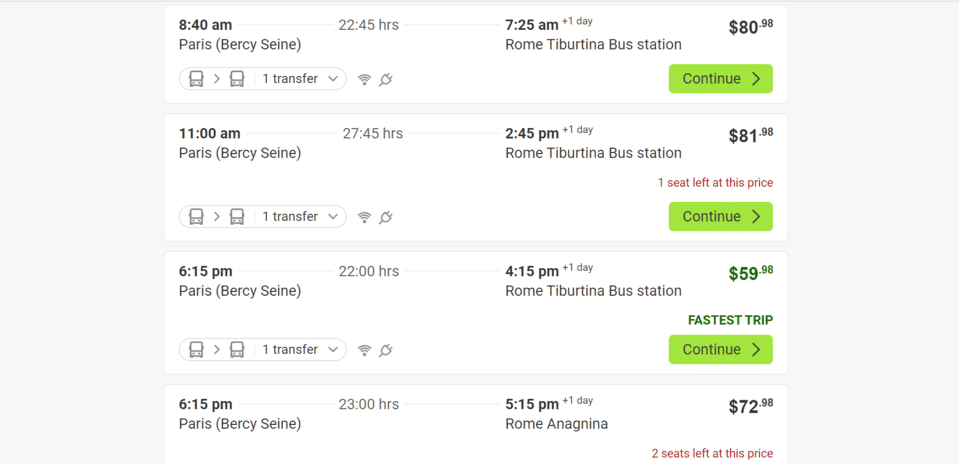This screenshot has height=464, width=959.
Task: Click the $72.98 price for Anagnina trip
Action: tap(750, 406)
